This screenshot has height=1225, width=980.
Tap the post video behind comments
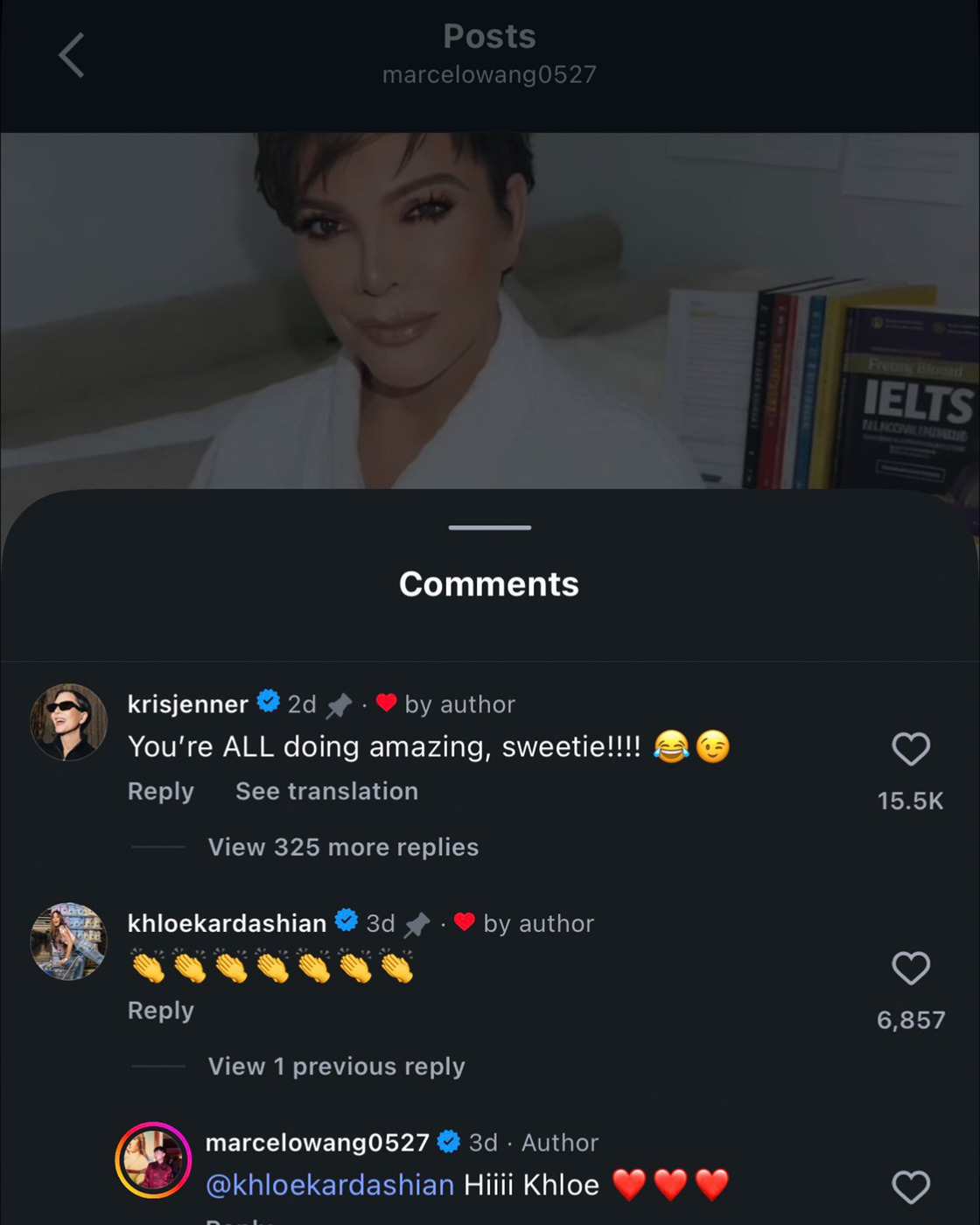(490, 306)
